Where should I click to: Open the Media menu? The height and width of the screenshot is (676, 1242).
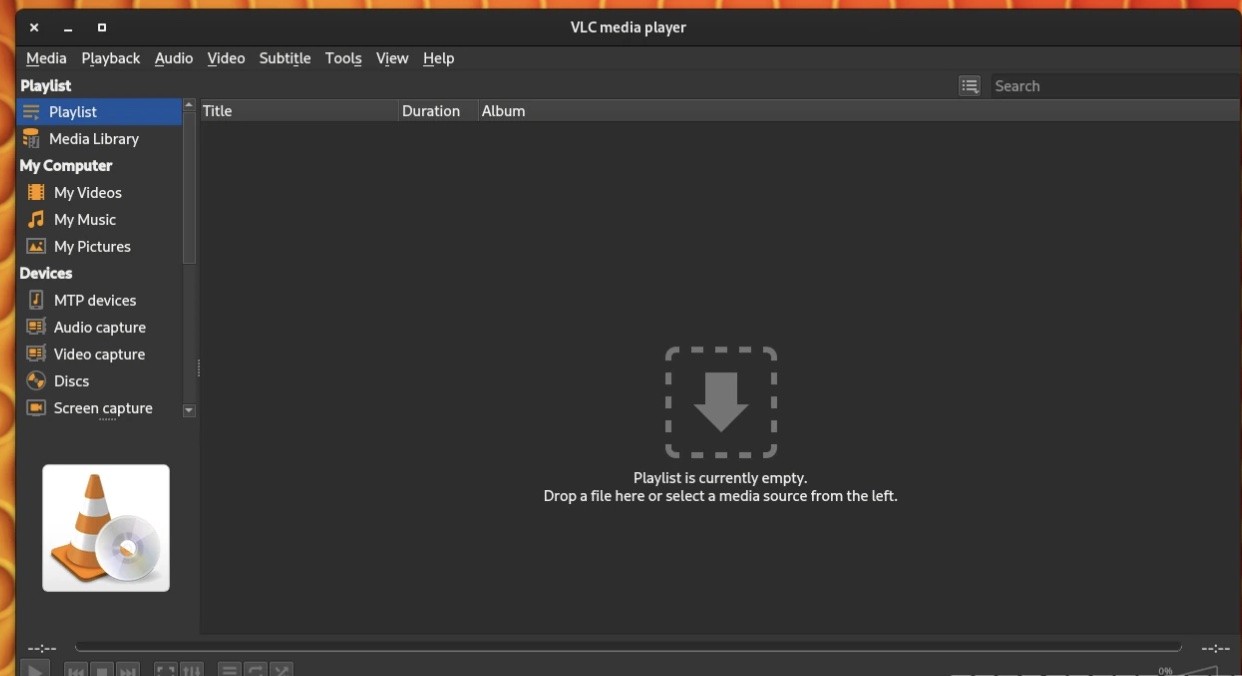pos(46,58)
